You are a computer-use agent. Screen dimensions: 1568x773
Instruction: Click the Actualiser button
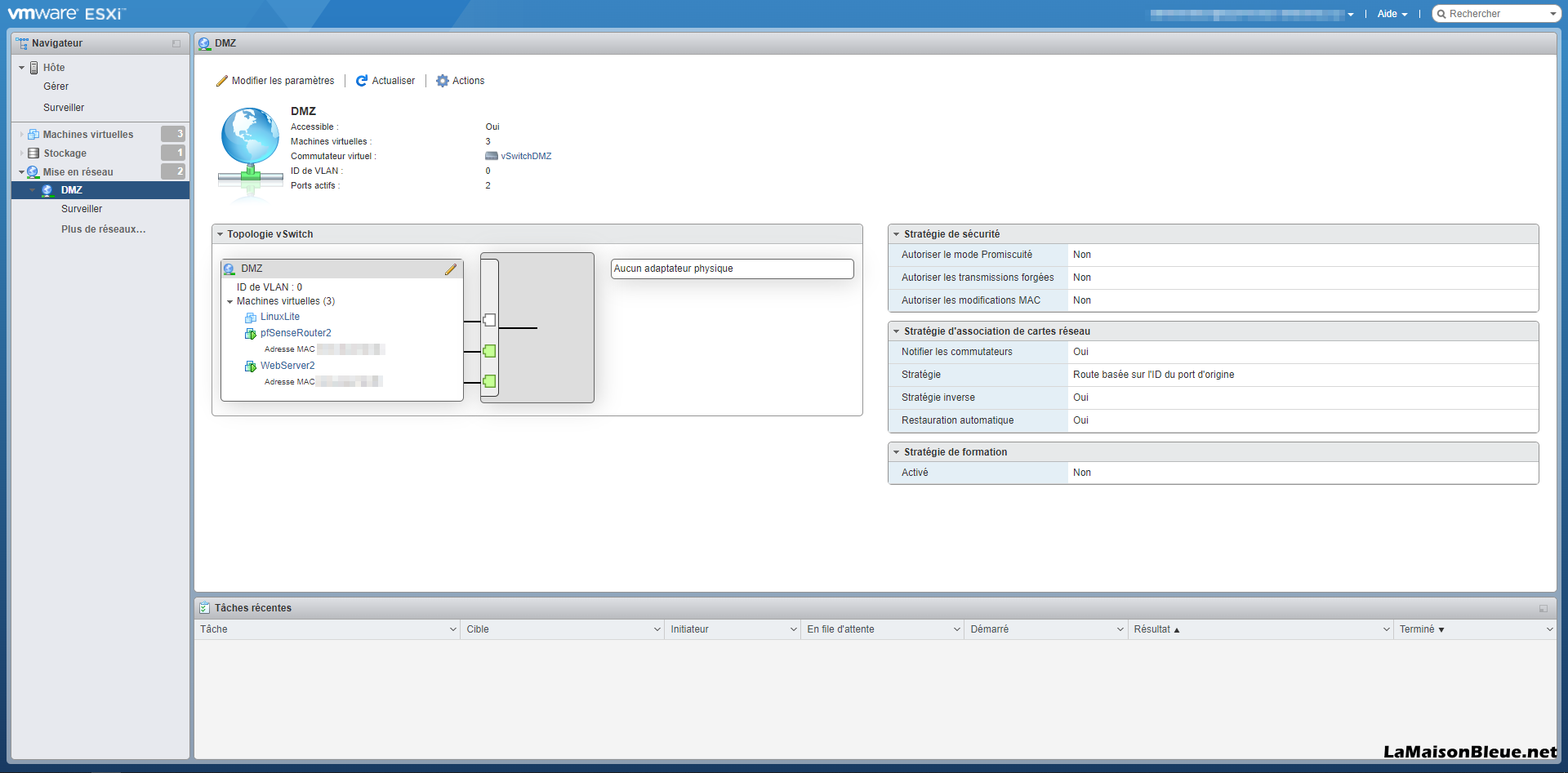[385, 81]
